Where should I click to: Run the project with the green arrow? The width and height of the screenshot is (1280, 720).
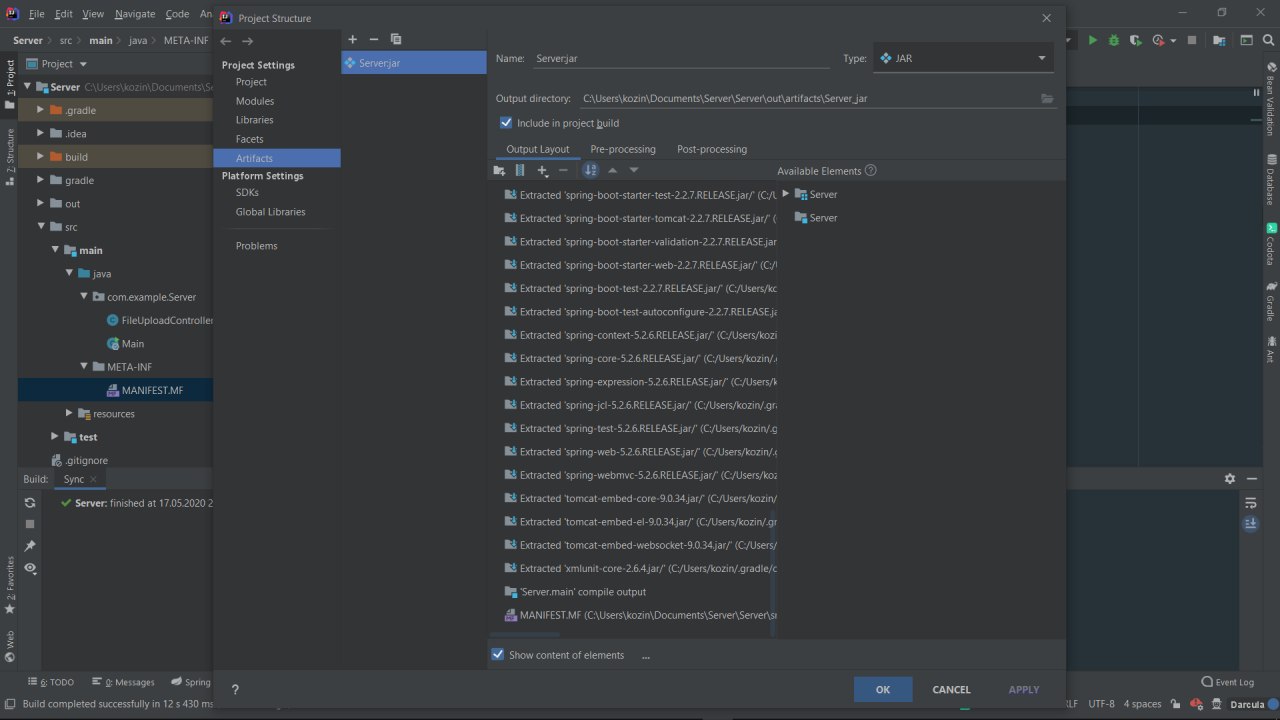1092,40
